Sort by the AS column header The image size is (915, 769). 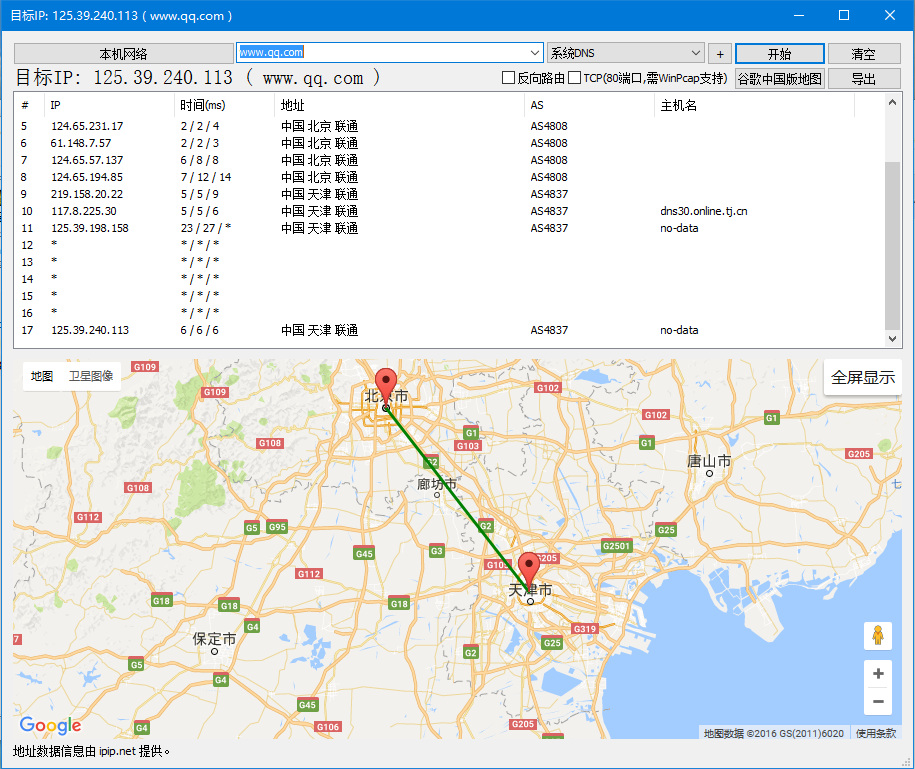[x=589, y=105]
